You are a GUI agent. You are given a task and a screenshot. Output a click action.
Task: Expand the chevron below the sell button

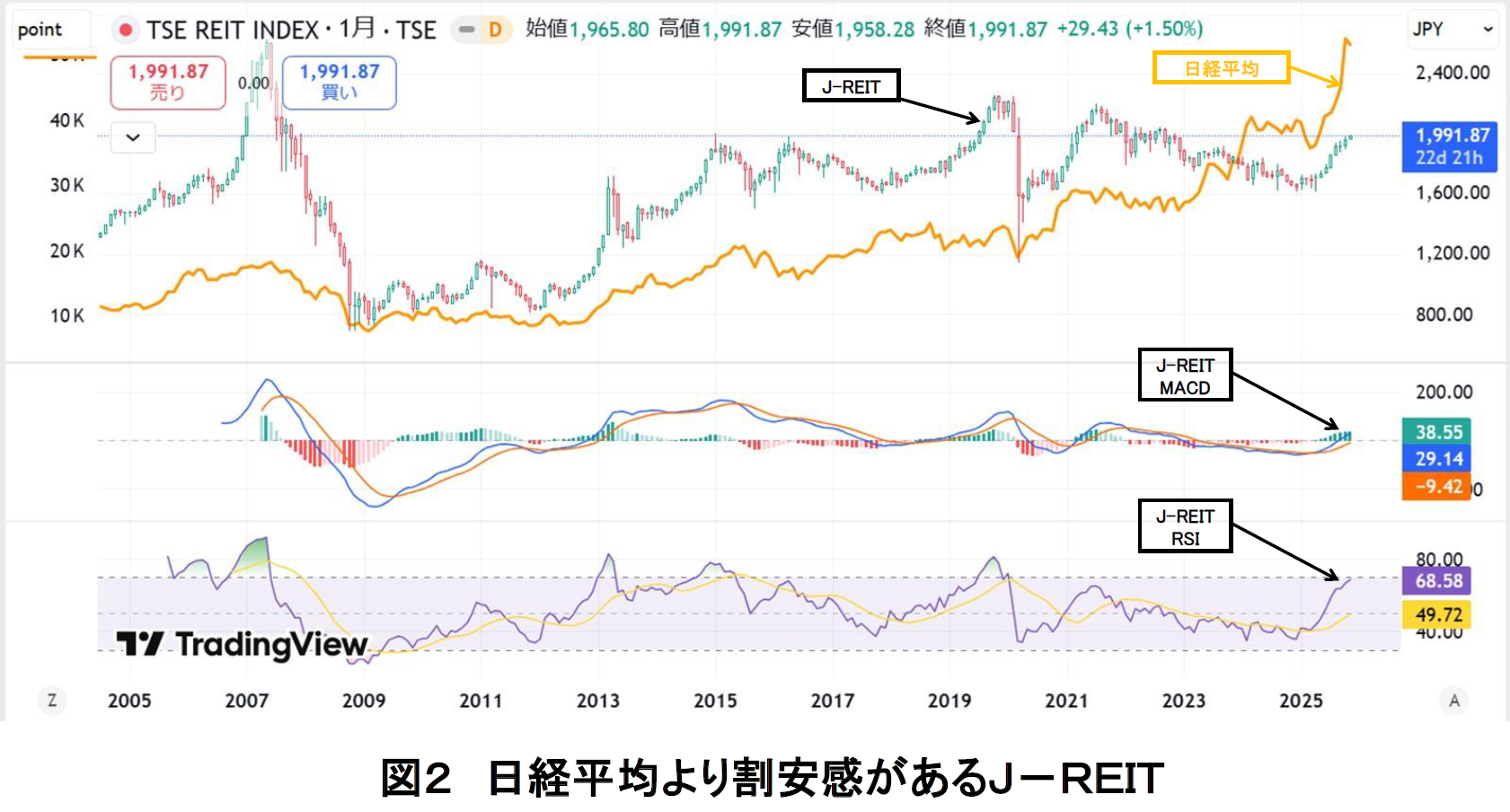(132, 137)
